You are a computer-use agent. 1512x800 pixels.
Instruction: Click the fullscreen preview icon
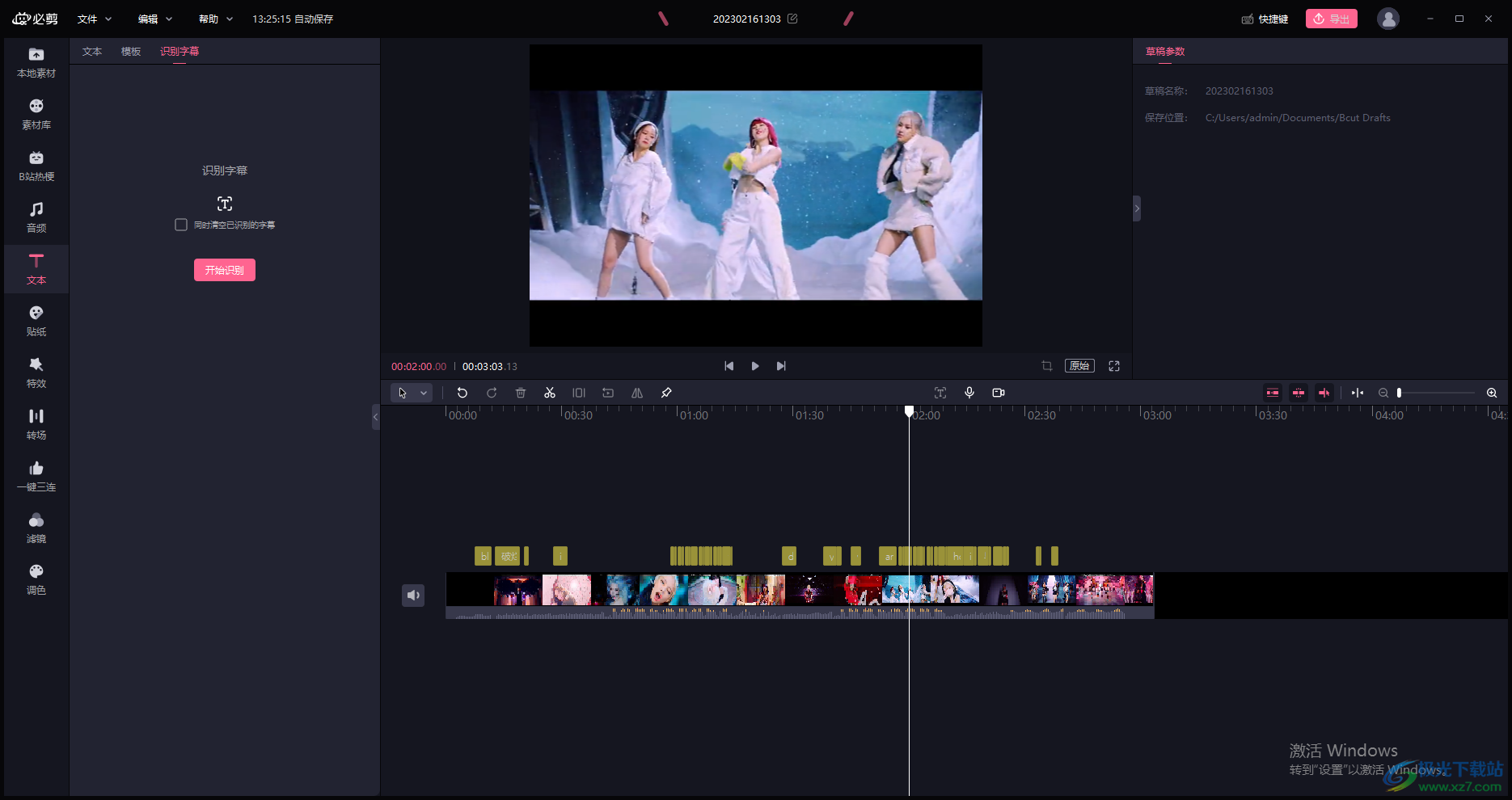click(x=1114, y=366)
